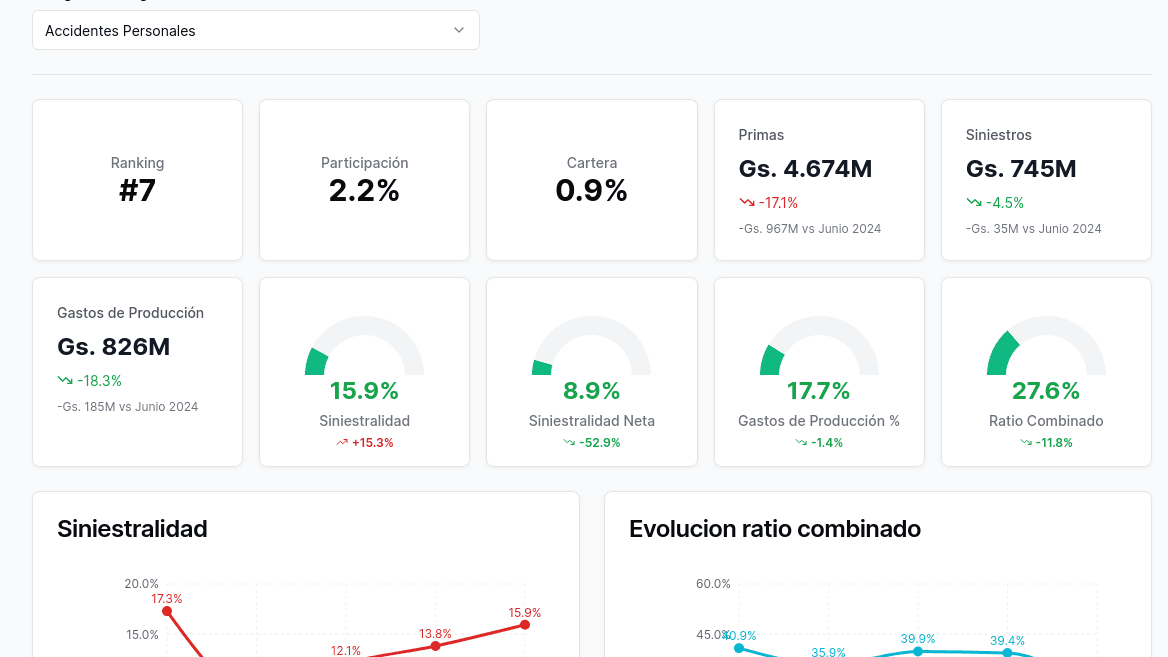The width and height of the screenshot is (1168, 657).
Task: Click the Primas amount Gs. 4.674M
Action: coord(805,169)
